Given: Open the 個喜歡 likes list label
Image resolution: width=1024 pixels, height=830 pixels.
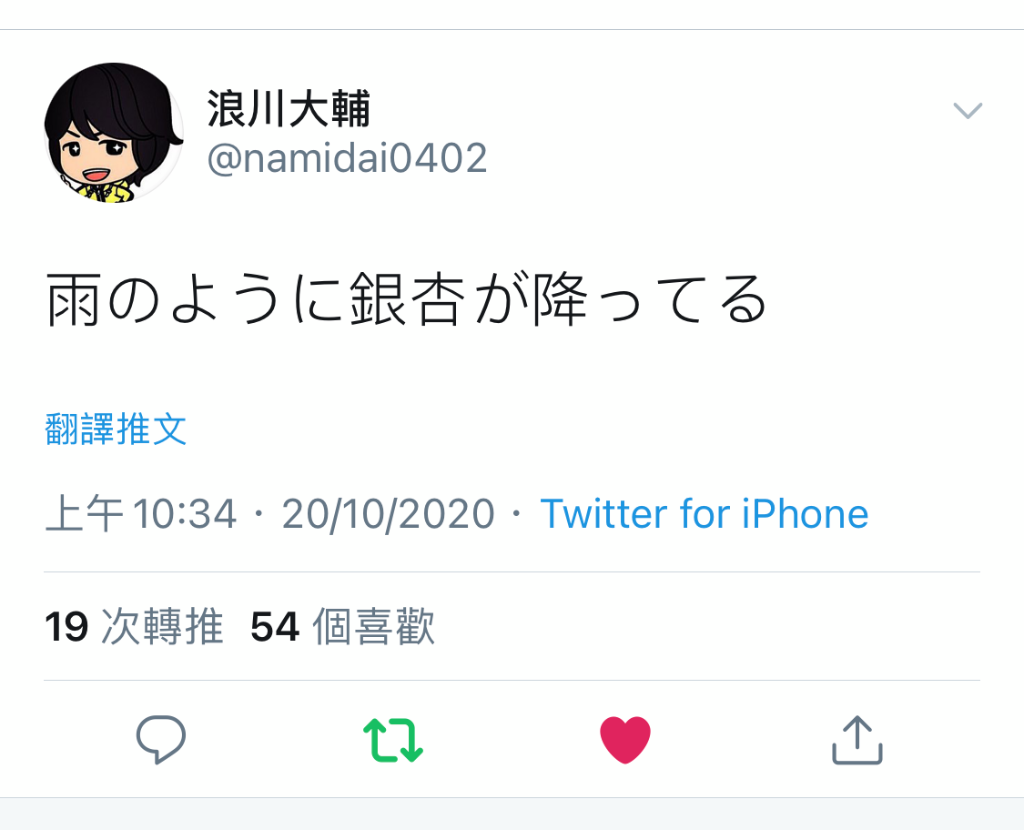Looking at the screenshot, I should coord(374,627).
